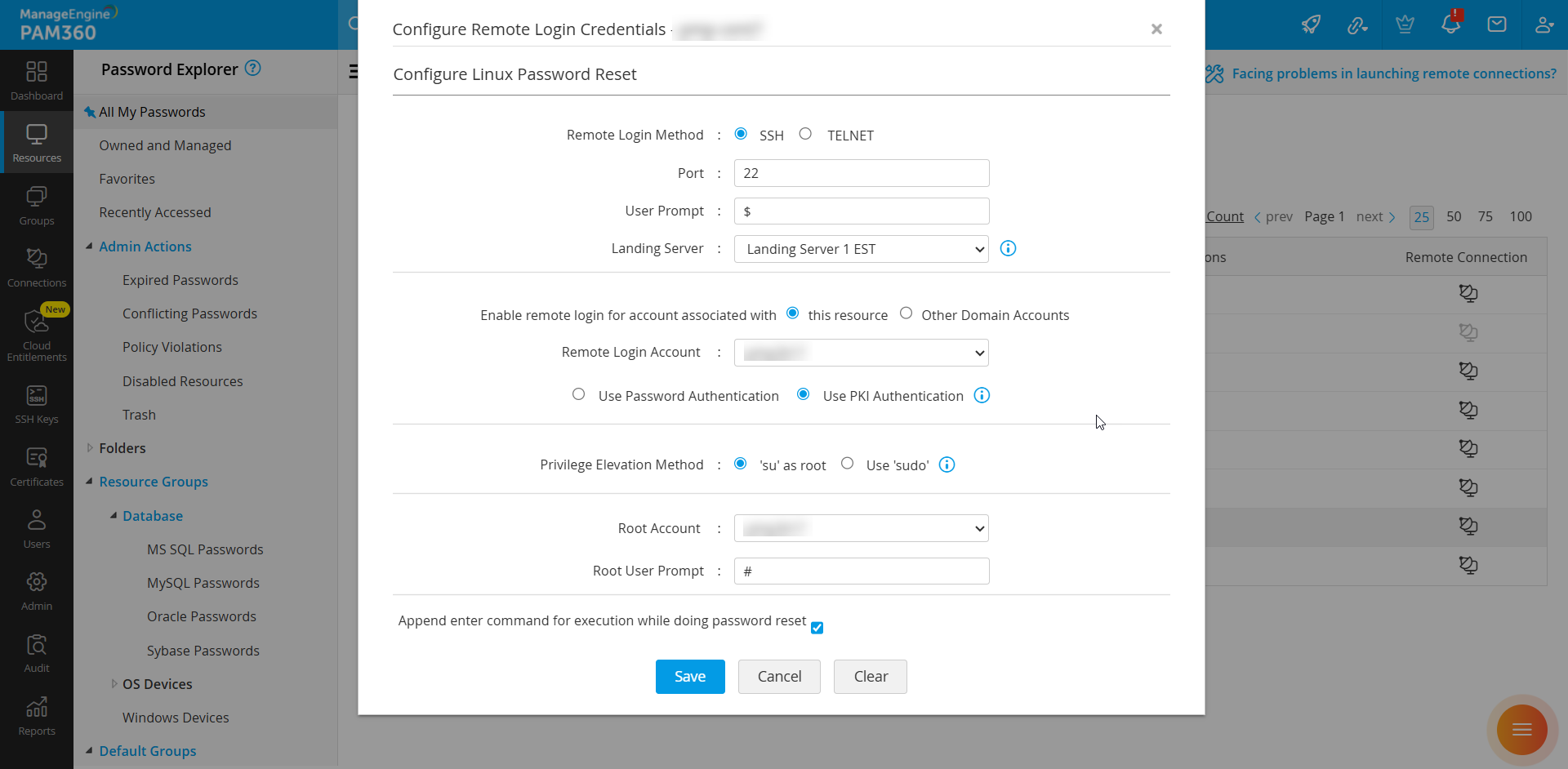The width and height of the screenshot is (1568, 769).
Task: Open MySQL Passwords resource group
Action: 203,583
